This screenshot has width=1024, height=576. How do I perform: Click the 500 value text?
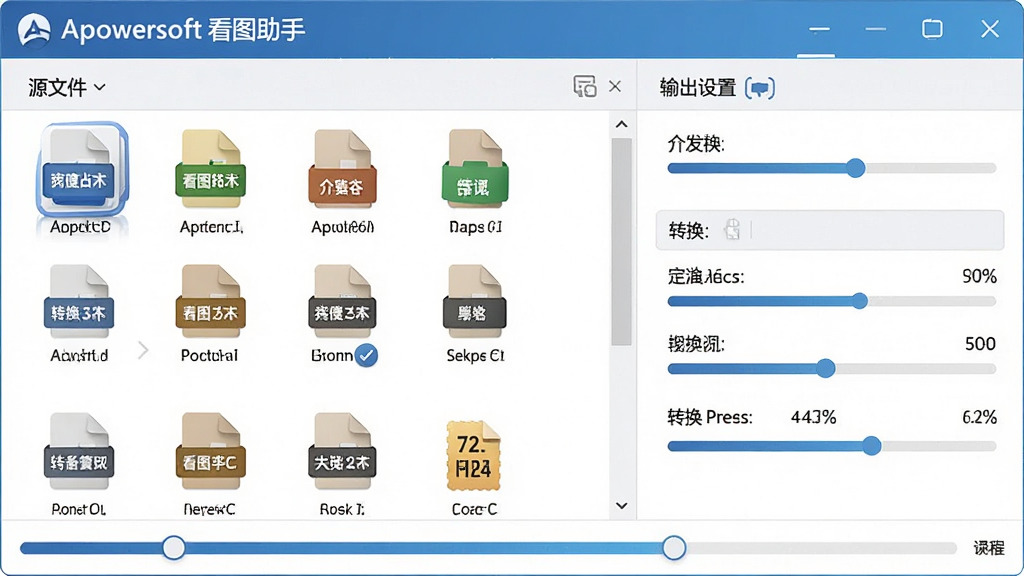[980, 344]
